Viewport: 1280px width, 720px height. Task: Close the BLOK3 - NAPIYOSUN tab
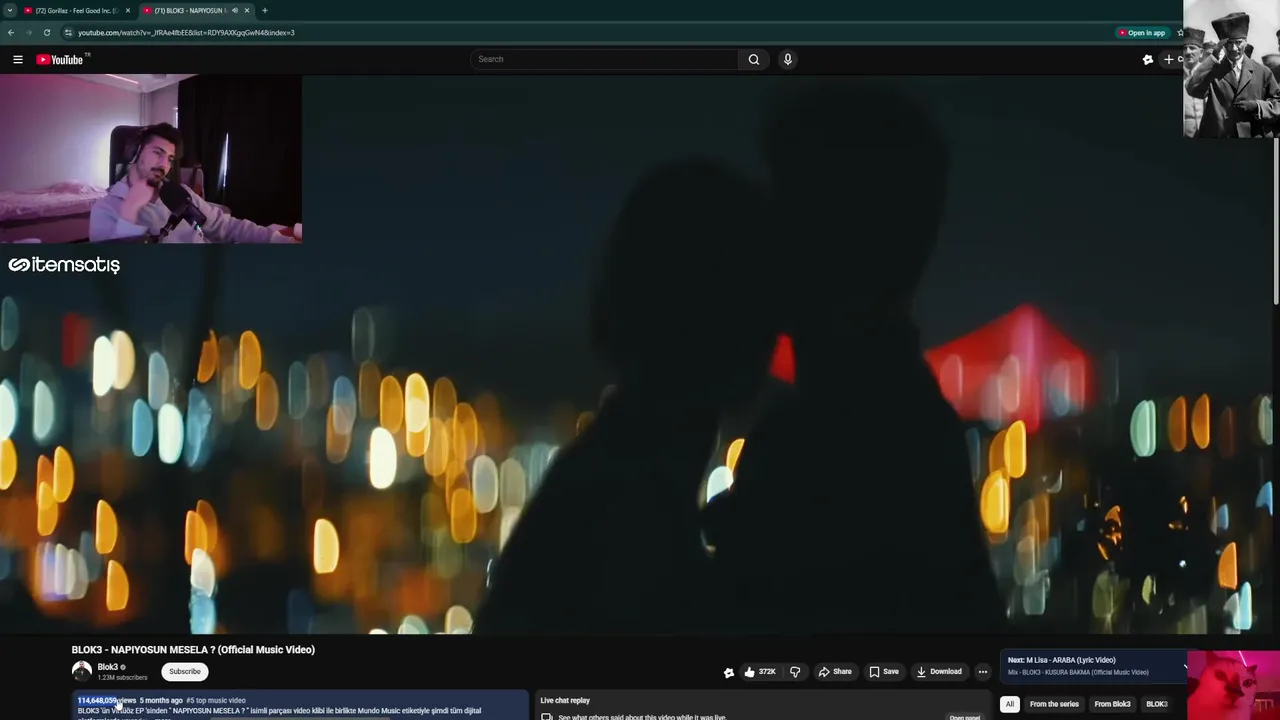(247, 10)
